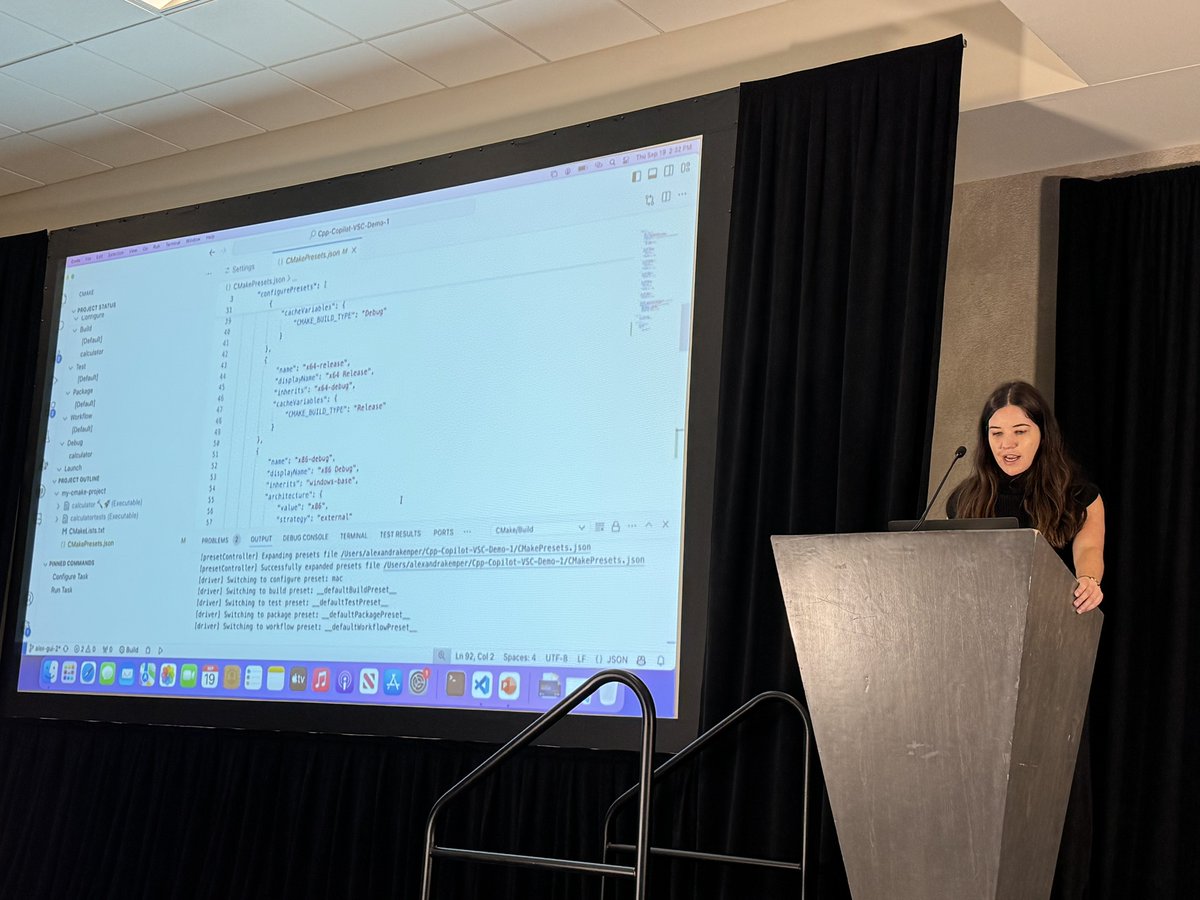1200x900 pixels.
Task: Click the editor vertical scrollbar thumb
Action: pyautogui.click(x=684, y=327)
